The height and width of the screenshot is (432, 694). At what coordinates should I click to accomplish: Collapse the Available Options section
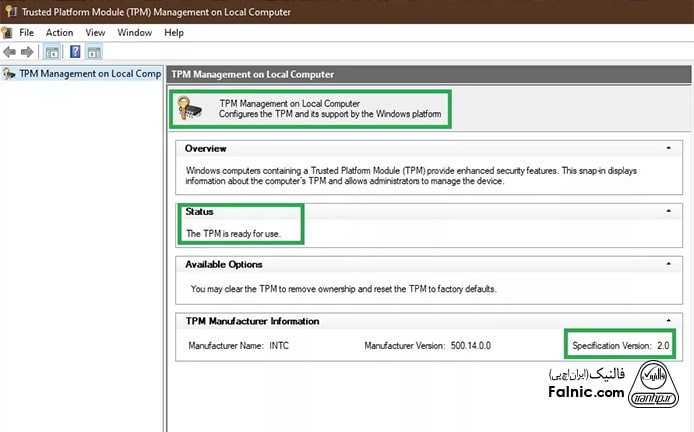click(x=667, y=264)
